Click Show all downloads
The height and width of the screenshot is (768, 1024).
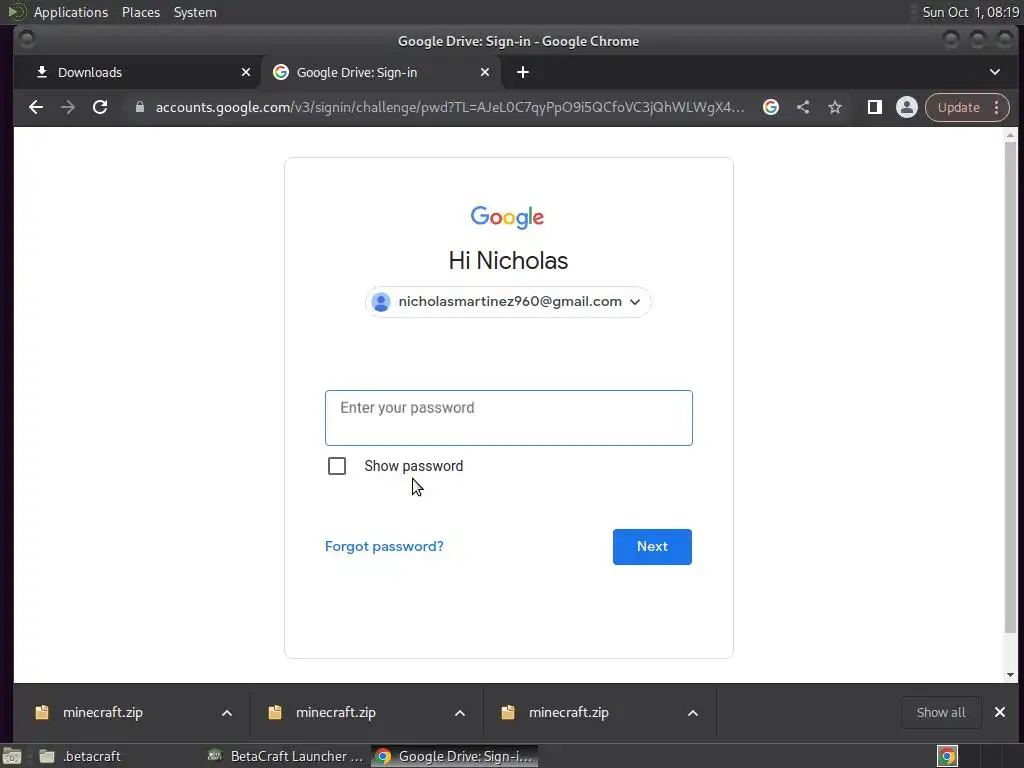point(940,712)
